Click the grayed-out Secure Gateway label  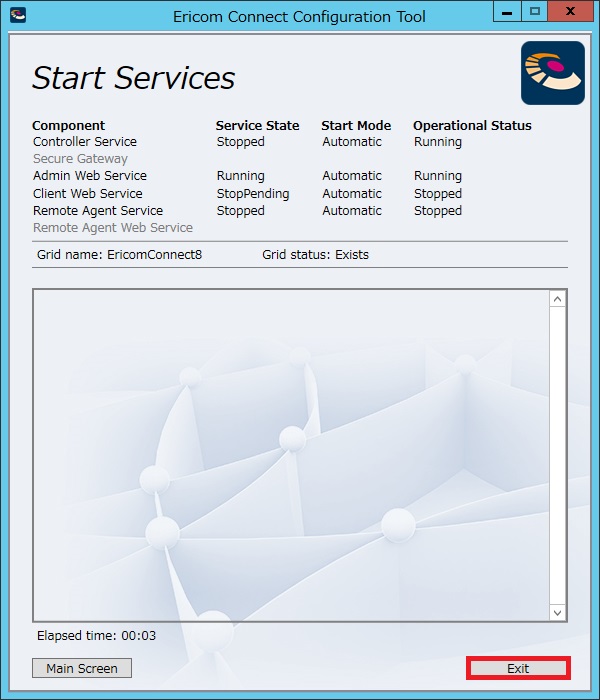(x=80, y=159)
